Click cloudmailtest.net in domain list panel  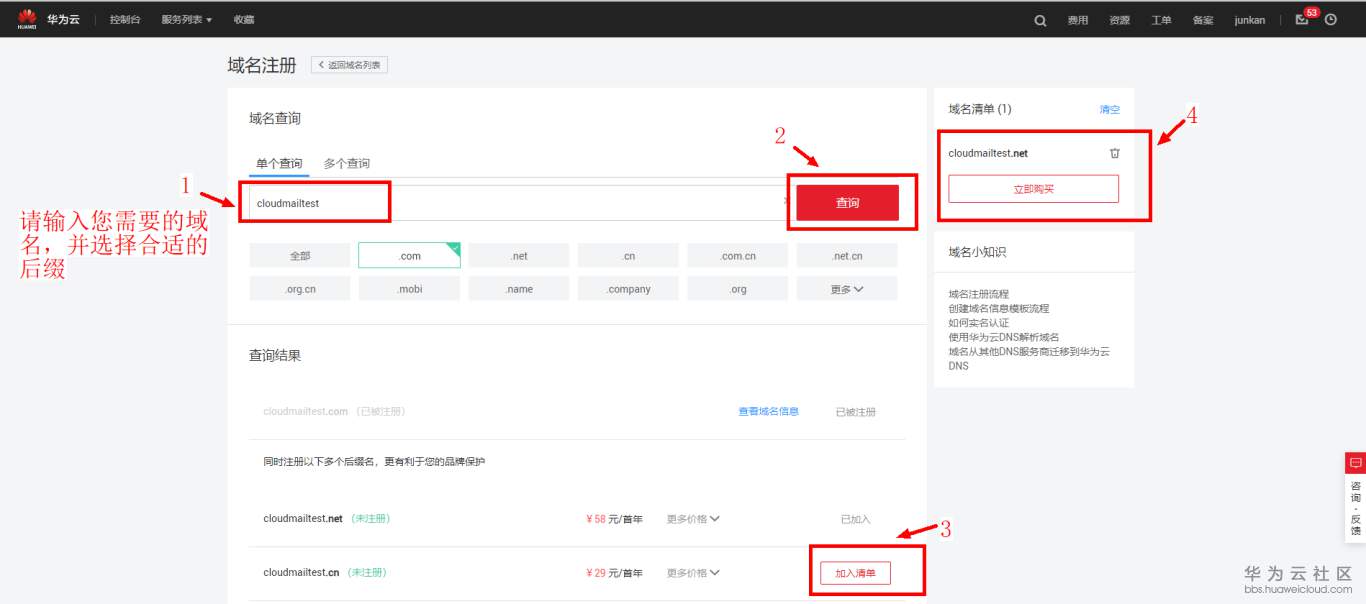coord(988,153)
